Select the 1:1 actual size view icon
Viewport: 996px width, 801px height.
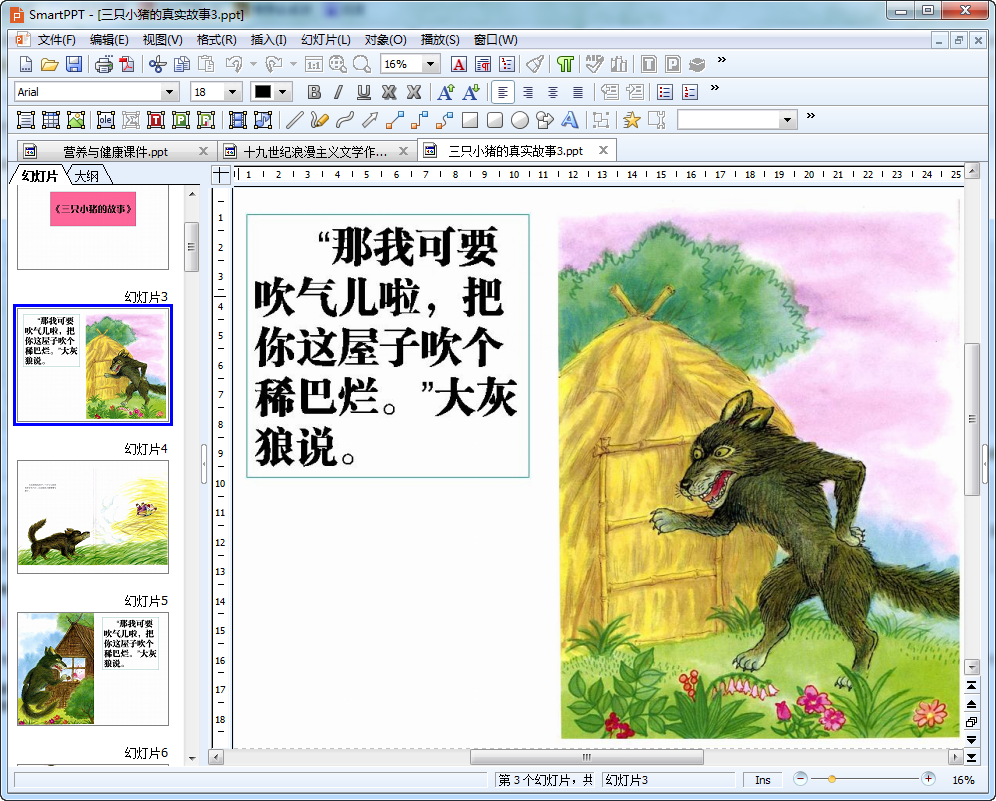[x=314, y=64]
